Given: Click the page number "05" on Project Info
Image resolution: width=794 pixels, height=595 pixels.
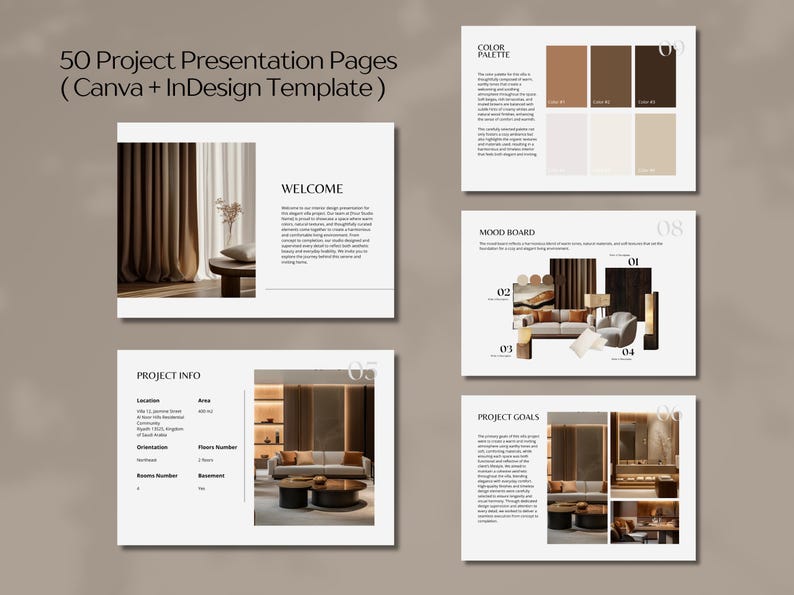Looking at the screenshot, I should click(363, 371).
